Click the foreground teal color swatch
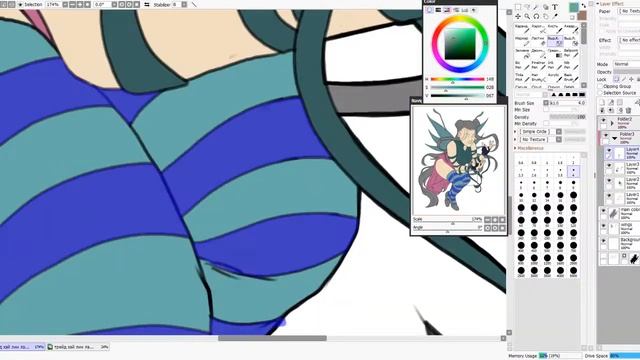The width and height of the screenshot is (640, 360). click(x=574, y=7)
